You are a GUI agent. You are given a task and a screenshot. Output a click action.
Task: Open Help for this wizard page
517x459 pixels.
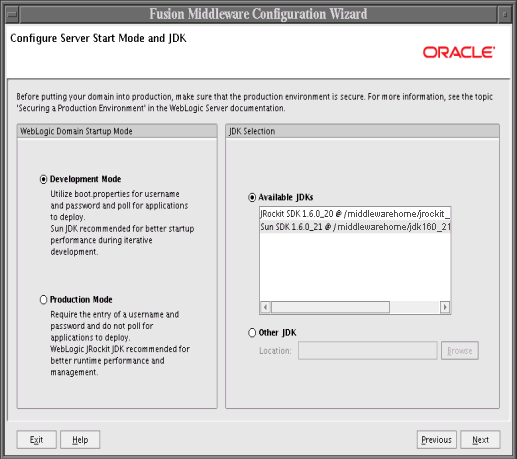tap(80, 440)
